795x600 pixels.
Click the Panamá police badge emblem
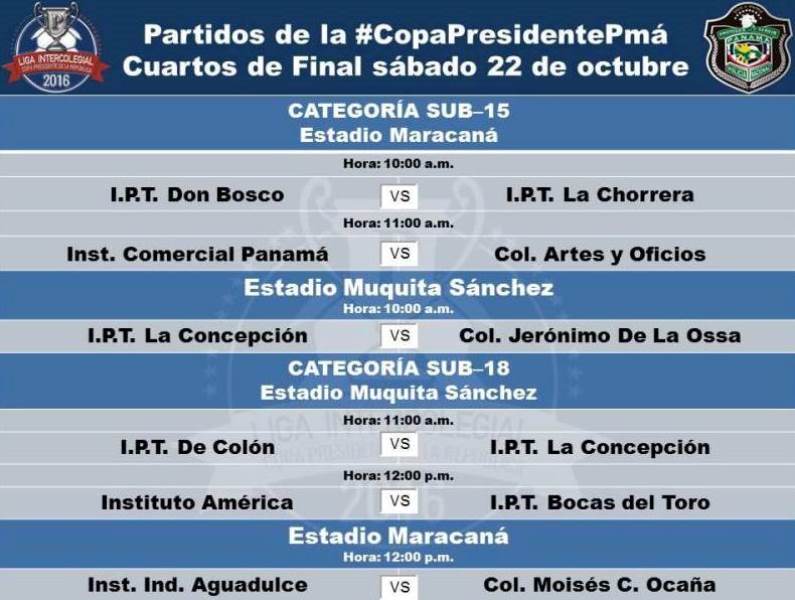coord(747,46)
